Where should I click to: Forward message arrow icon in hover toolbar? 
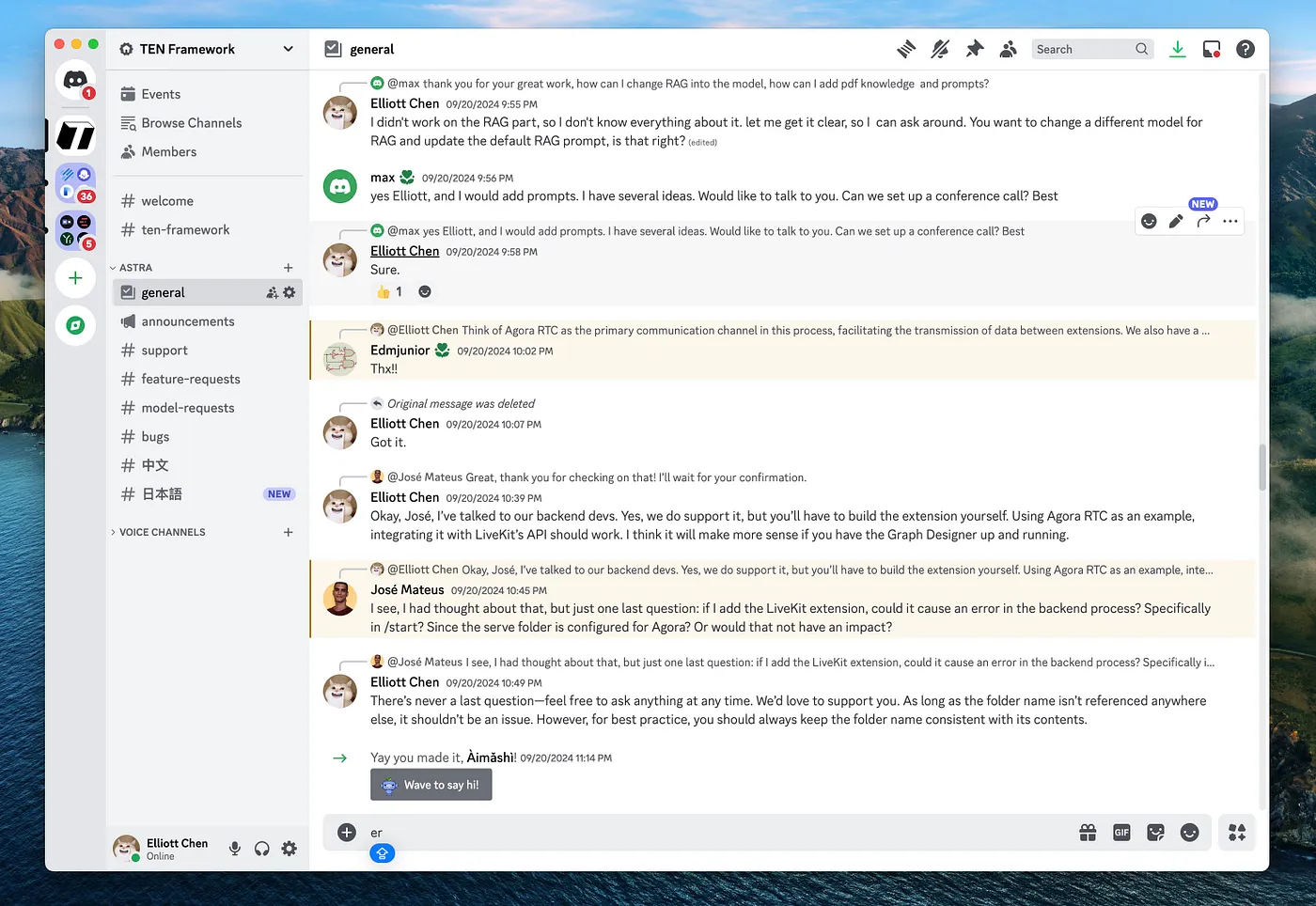click(x=1203, y=221)
